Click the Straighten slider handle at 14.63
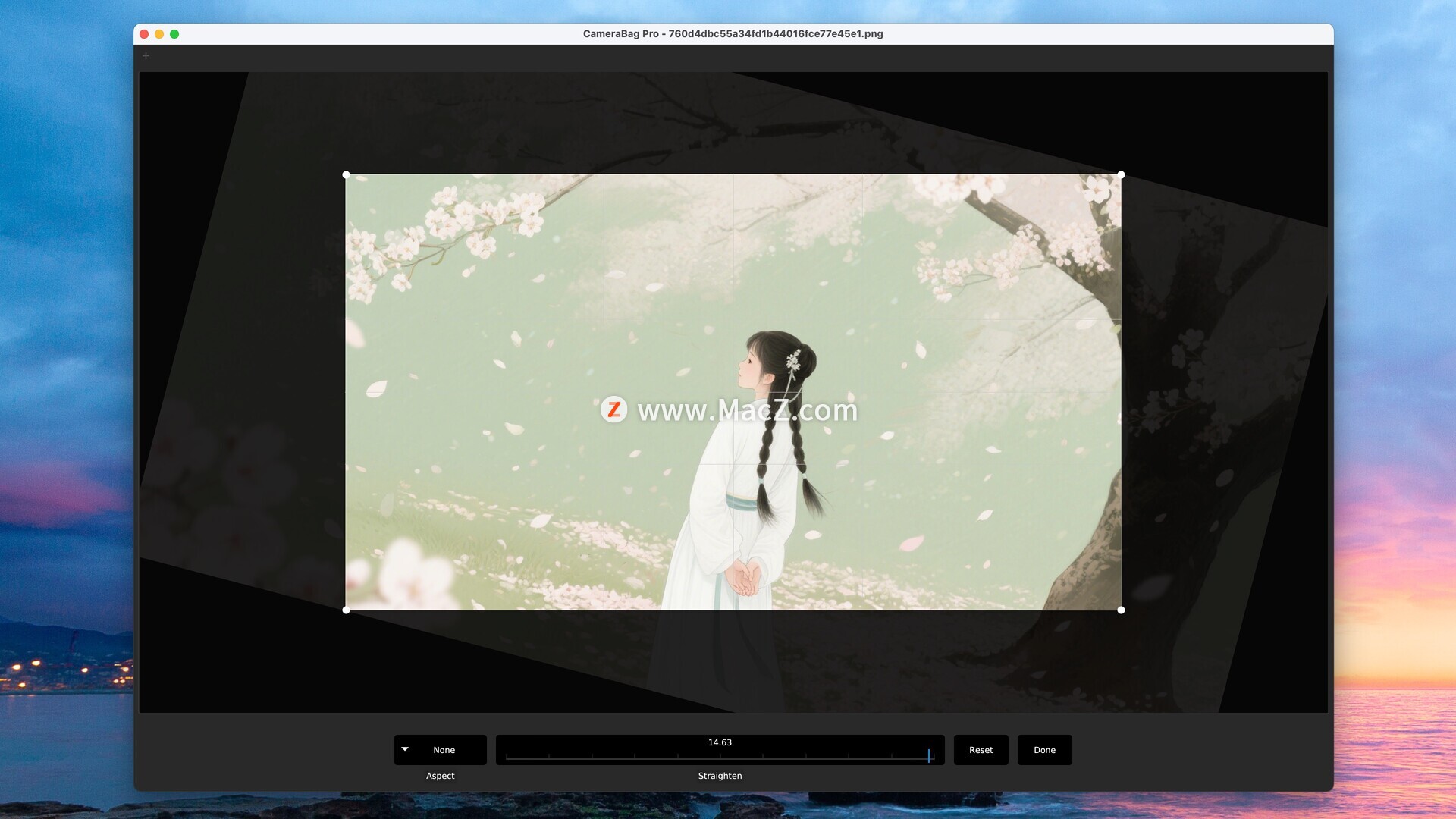This screenshot has height=819, width=1456. pos(928,755)
